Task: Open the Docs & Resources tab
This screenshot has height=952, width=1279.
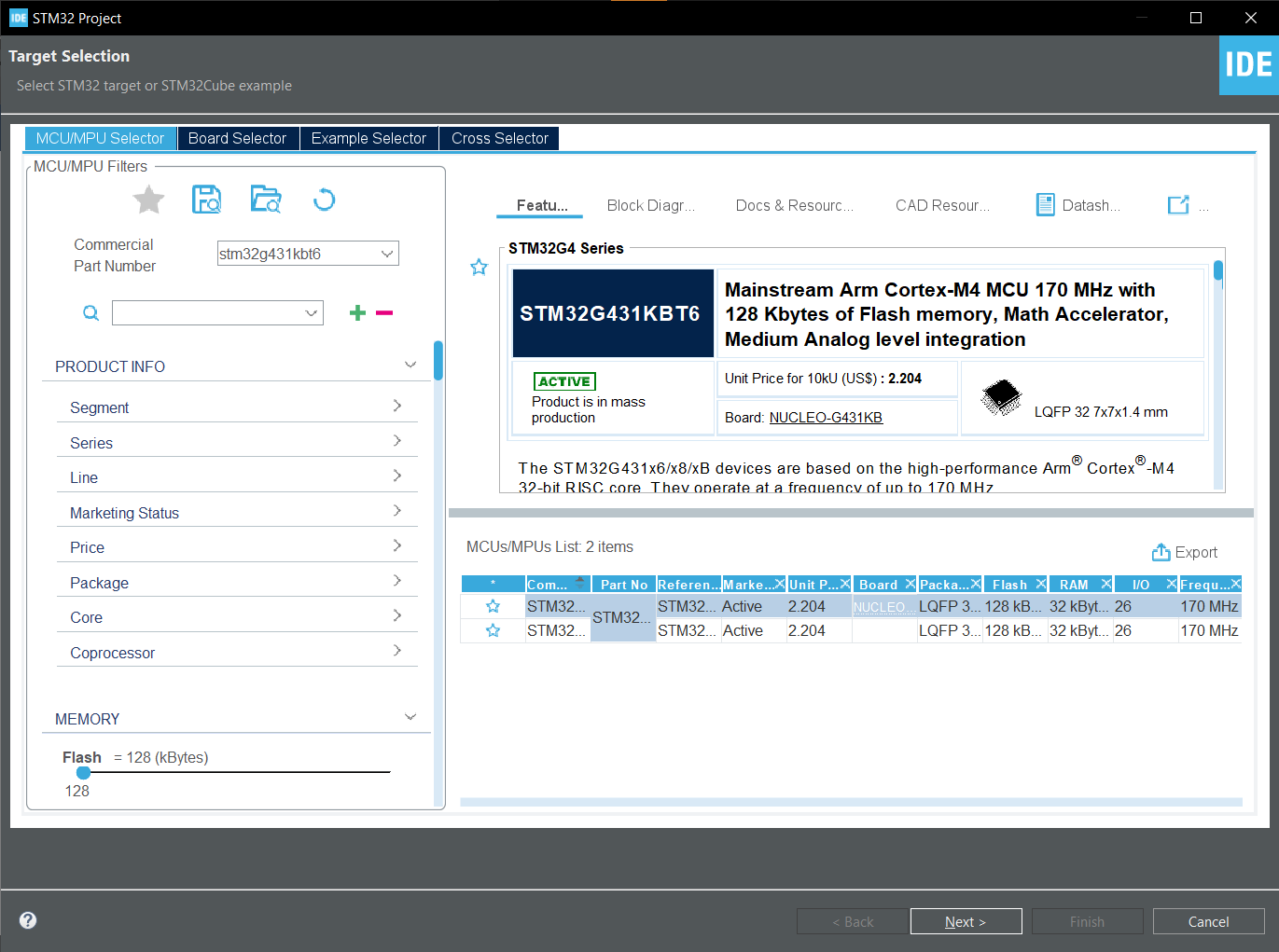Action: [794, 205]
